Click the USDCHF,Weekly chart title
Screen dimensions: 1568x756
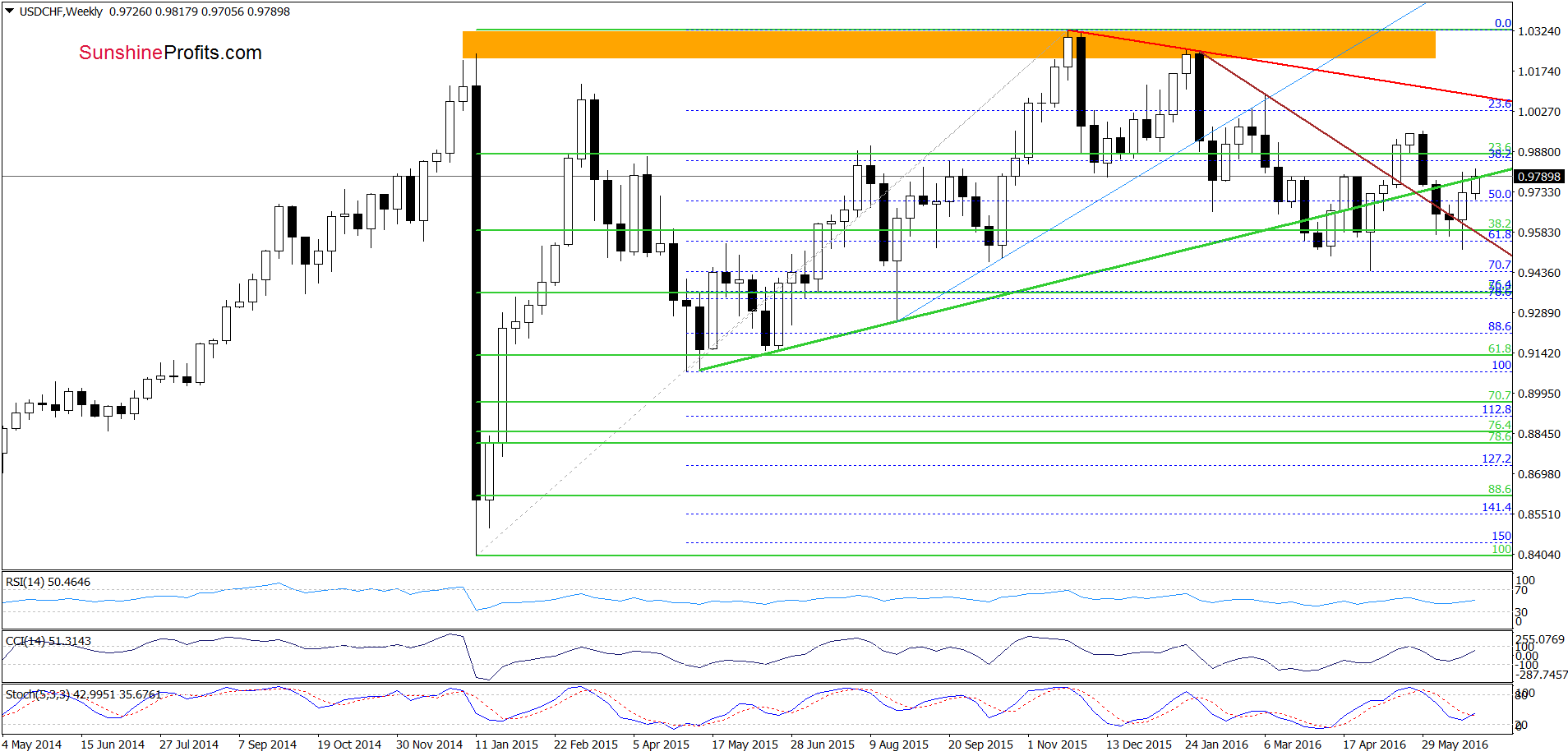click(x=62, y=12)
